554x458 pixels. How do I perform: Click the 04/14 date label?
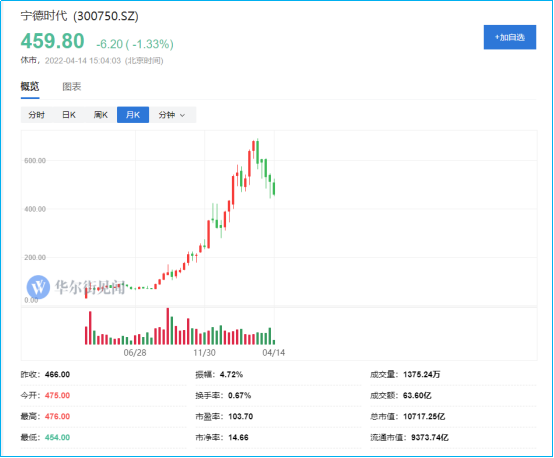click(273, 353)
